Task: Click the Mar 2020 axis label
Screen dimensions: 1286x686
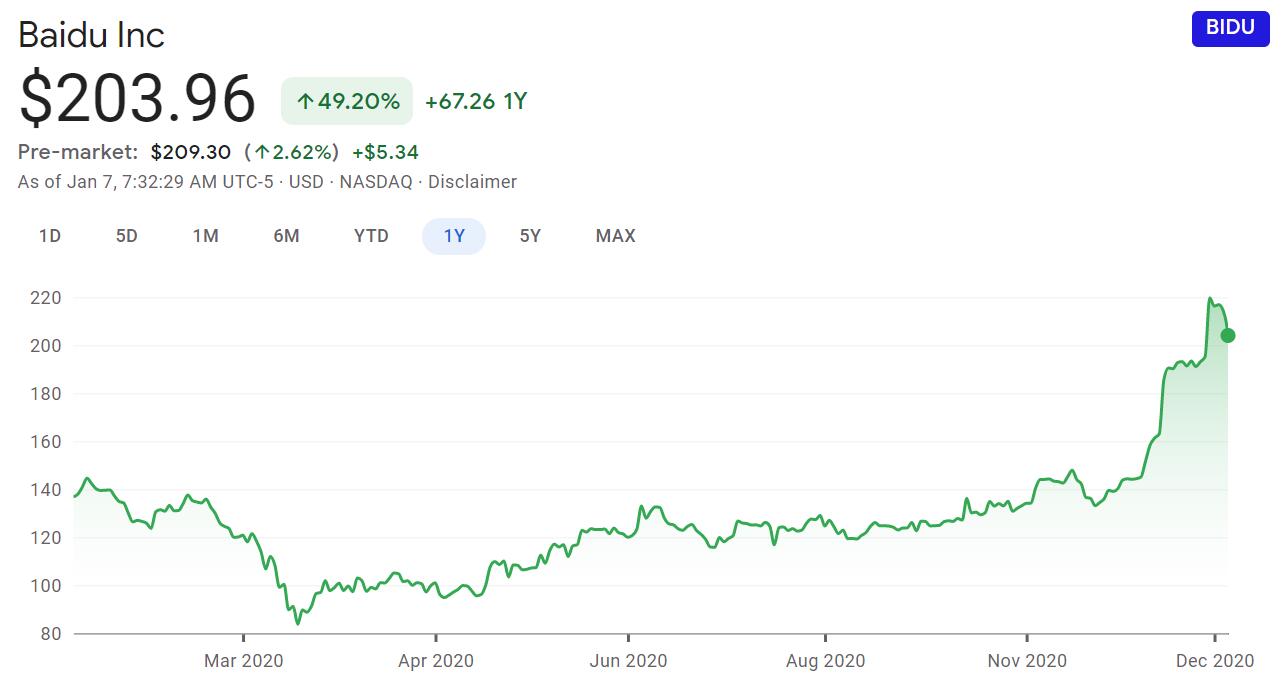Action: (244, 661)
